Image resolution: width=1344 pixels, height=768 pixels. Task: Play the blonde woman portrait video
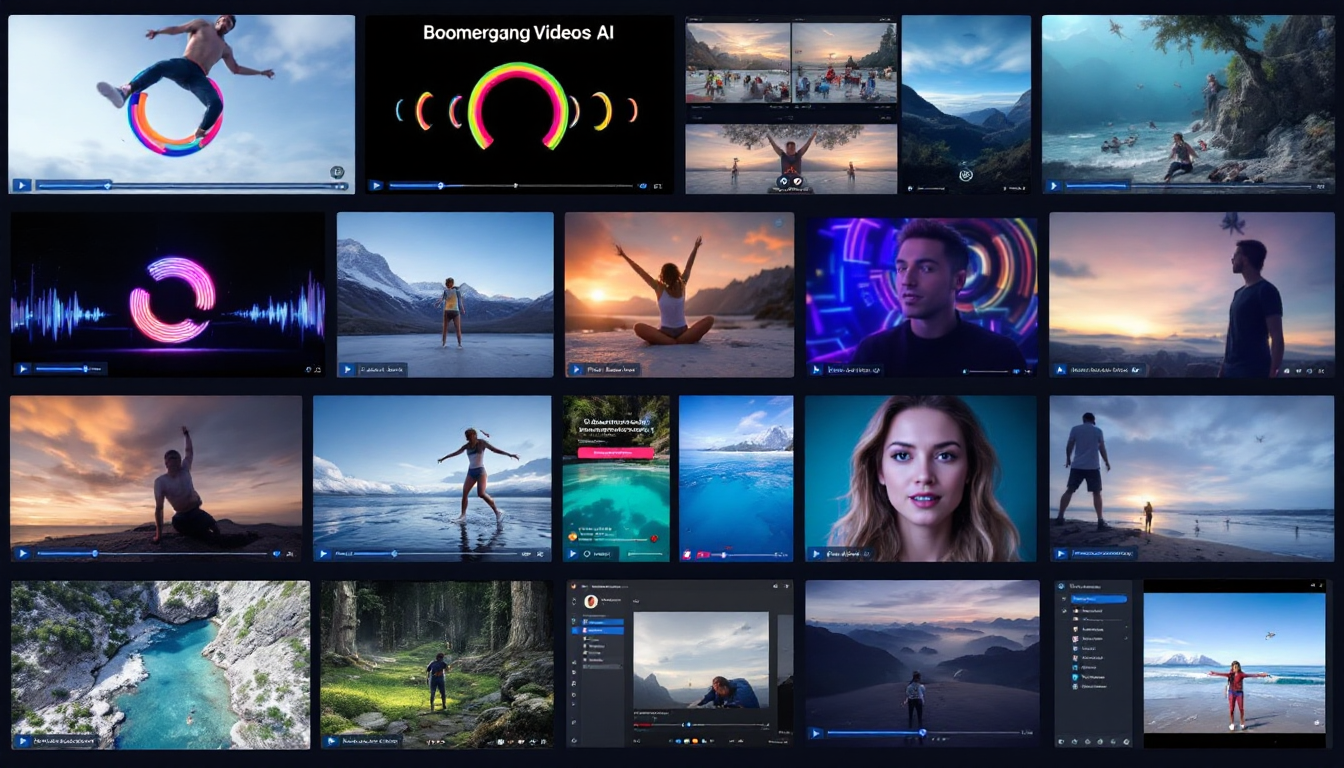click(x=816, y=553)
